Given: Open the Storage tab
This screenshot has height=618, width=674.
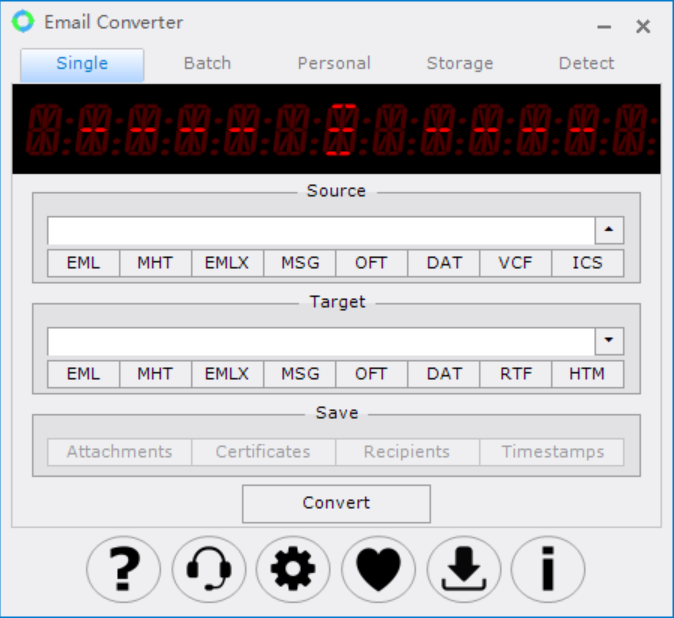Looking at the screenshot, I should [x=460, y=64].
